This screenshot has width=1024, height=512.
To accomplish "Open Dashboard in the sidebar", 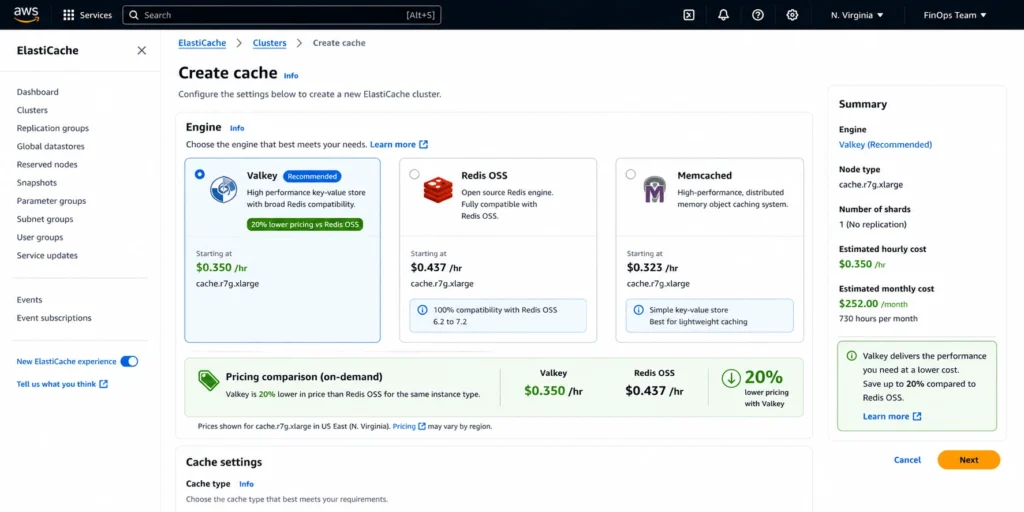I will click(x=38, y=92).
